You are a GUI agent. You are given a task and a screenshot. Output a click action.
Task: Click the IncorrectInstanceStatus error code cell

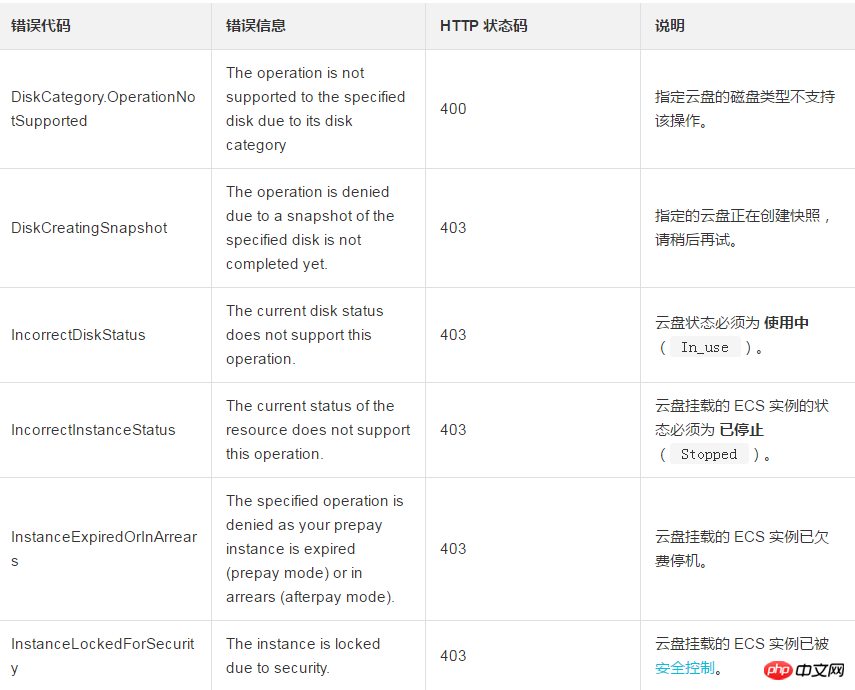coord(93,430)
